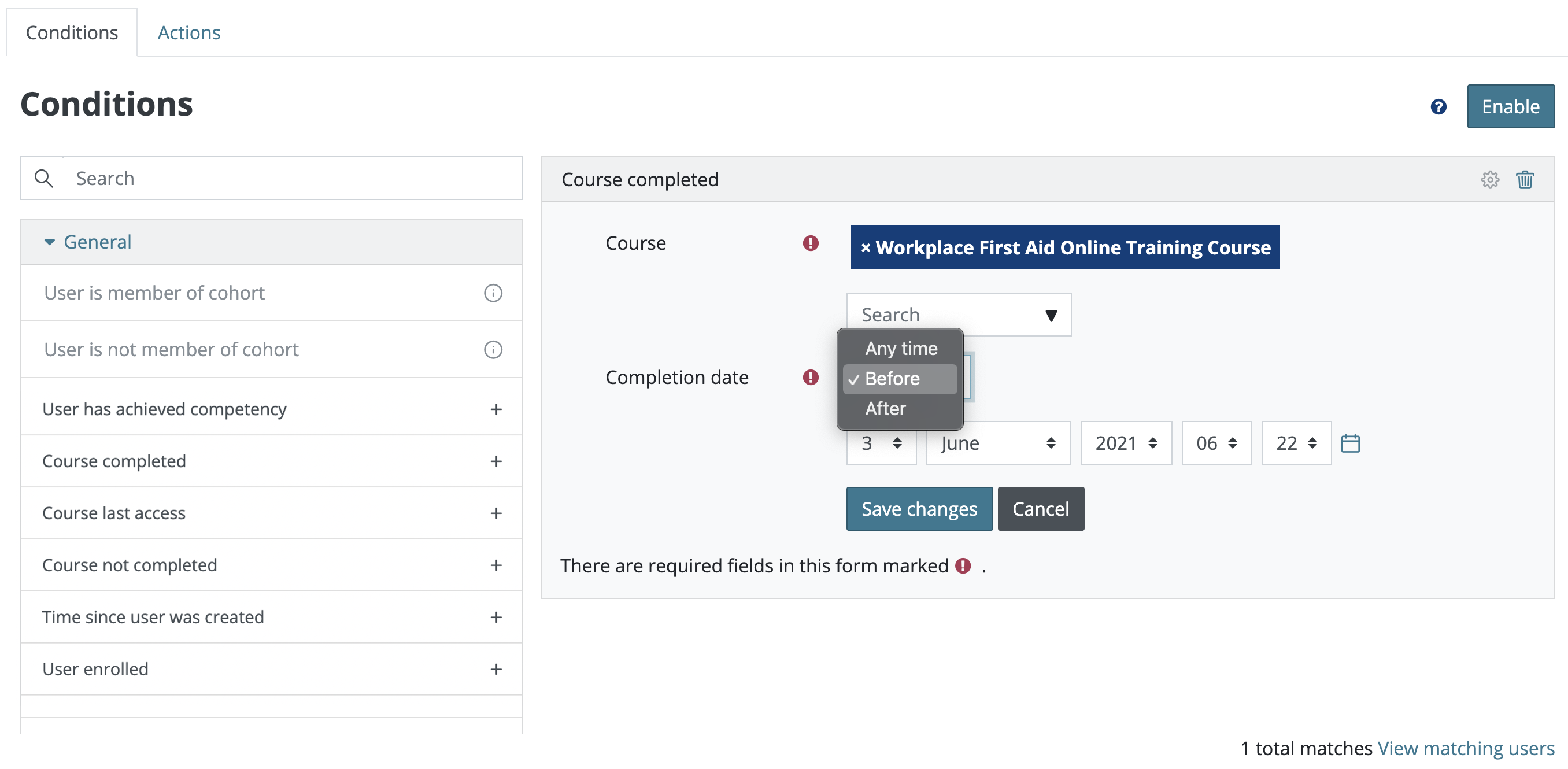This screenshot has height=769, width=1568.
Task: Select the After option in dropdown list
Action: click(x=885, y=409)
